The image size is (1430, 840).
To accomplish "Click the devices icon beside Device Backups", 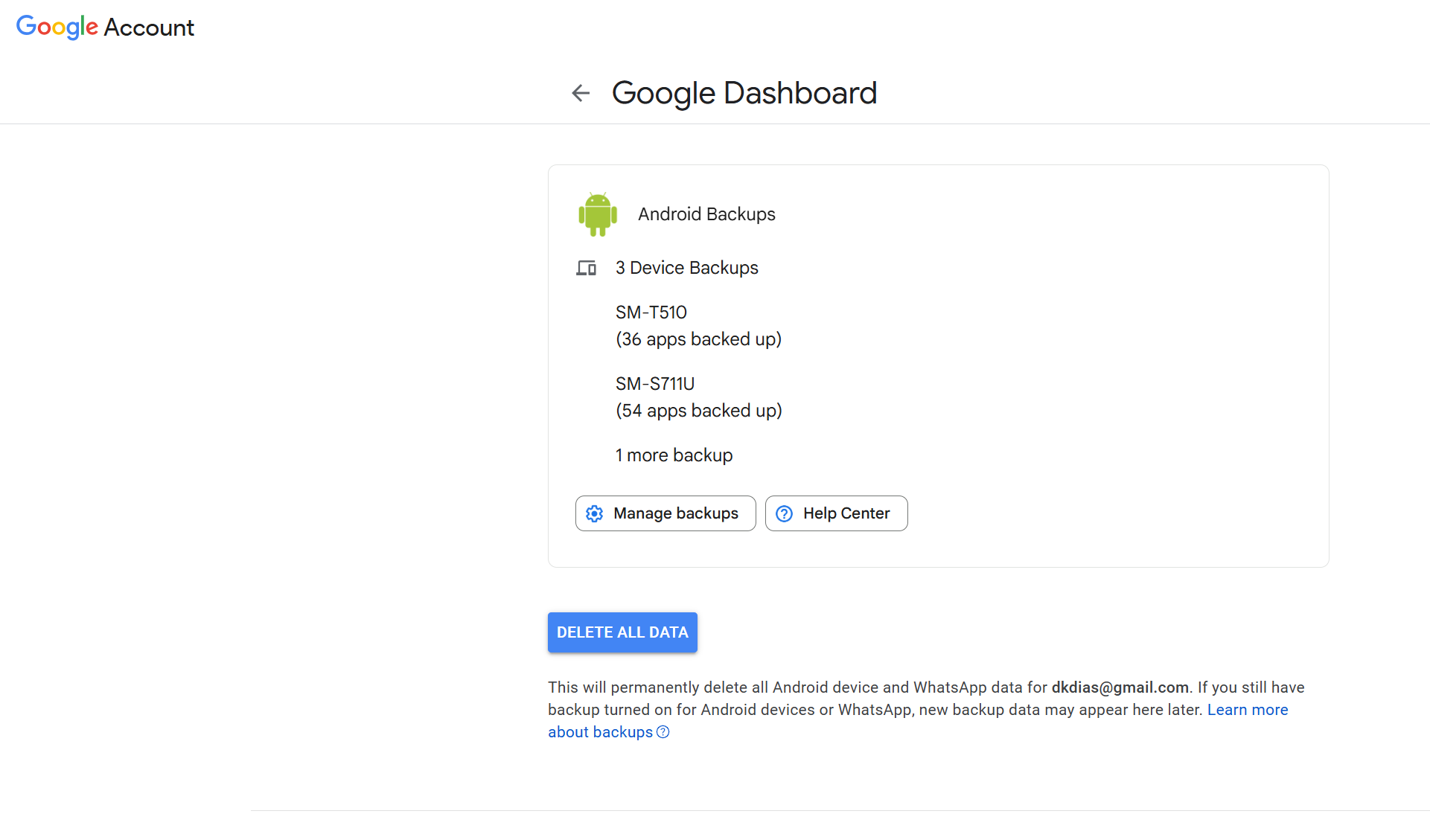I will [586, 268].
